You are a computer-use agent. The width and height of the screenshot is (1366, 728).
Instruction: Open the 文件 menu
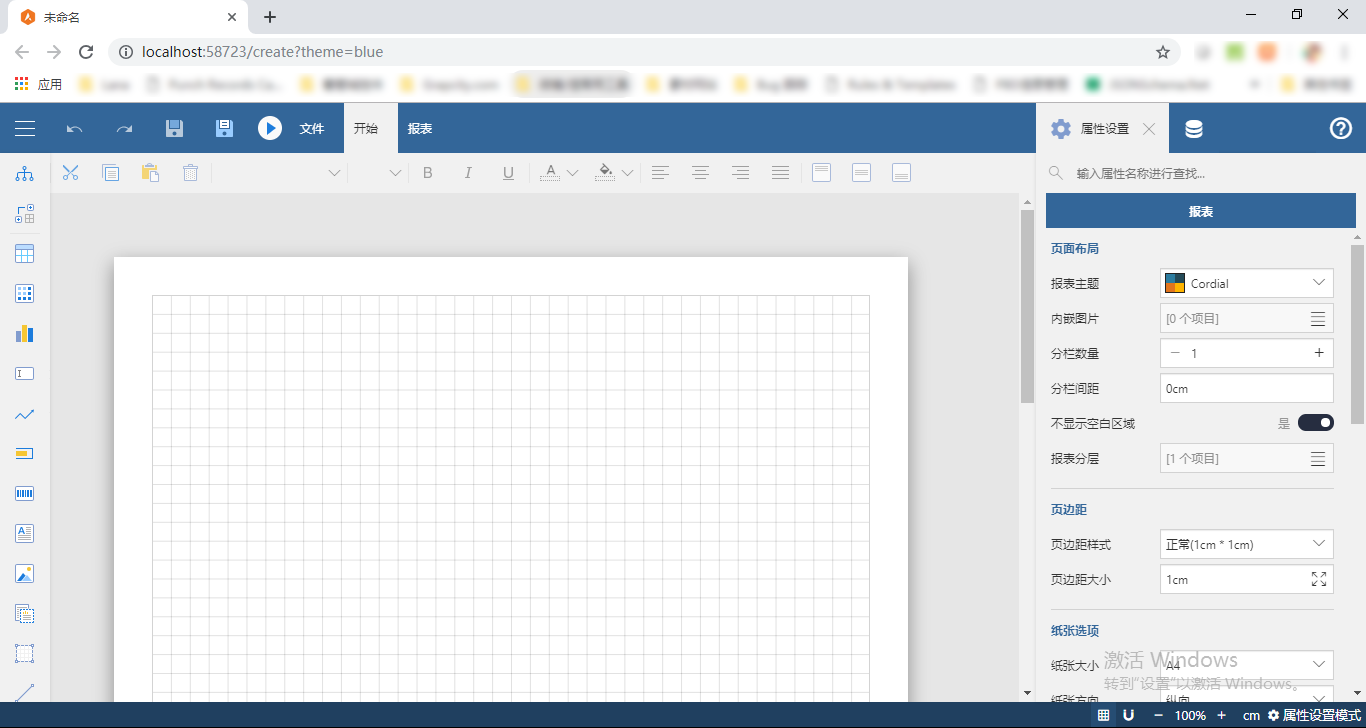[x=312, y=128]
